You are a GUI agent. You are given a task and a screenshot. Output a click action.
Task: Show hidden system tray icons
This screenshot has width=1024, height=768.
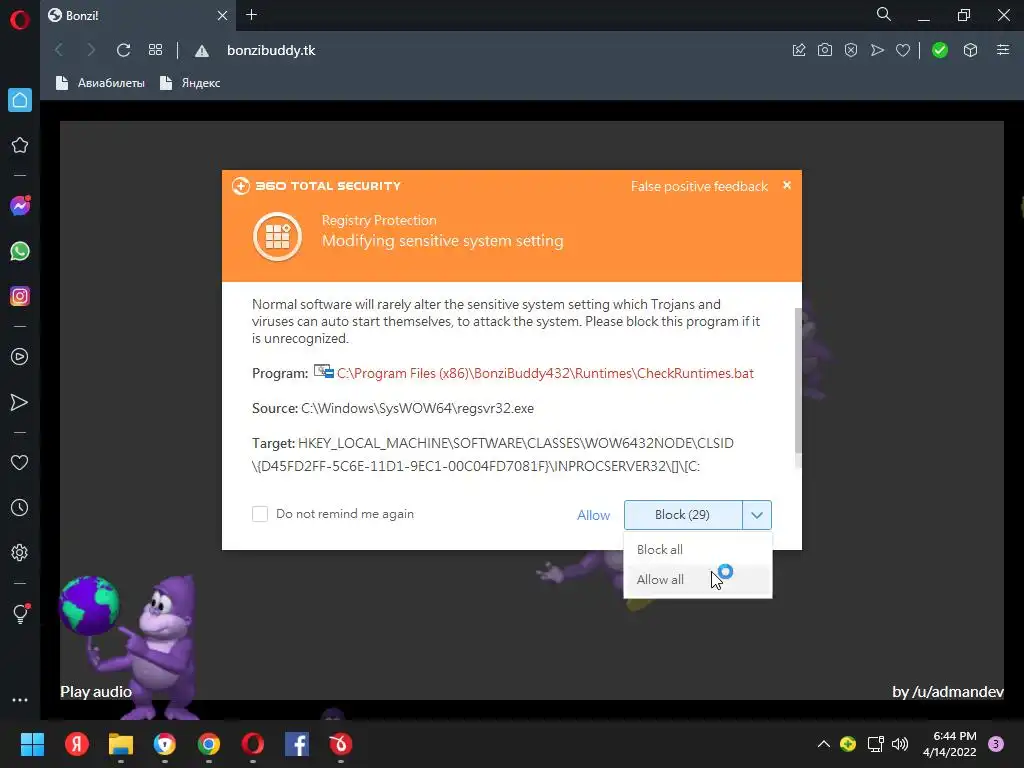pyautogui.click(x=824, y=744)
